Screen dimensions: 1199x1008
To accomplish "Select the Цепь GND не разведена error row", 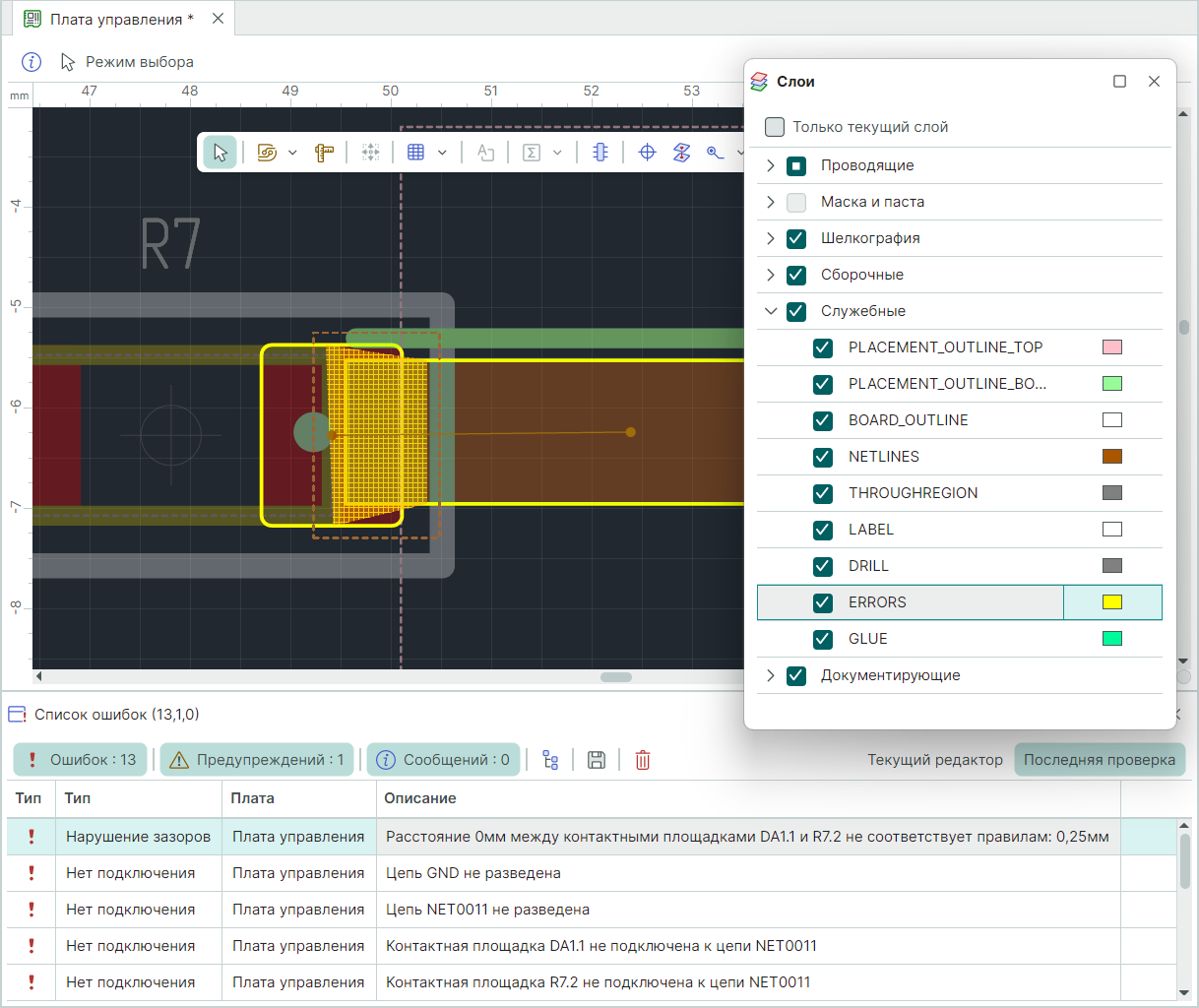I will point(473,873).
